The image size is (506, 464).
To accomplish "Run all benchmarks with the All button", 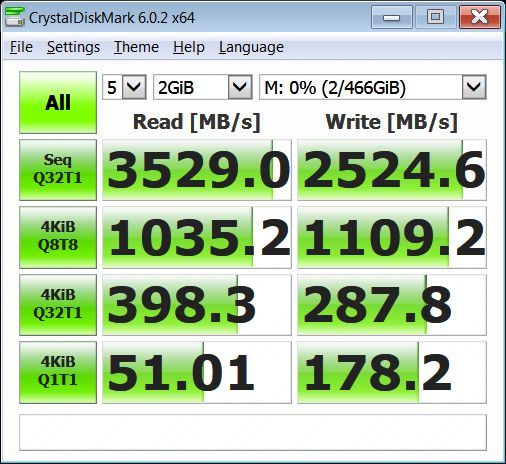I will point(58,102).
